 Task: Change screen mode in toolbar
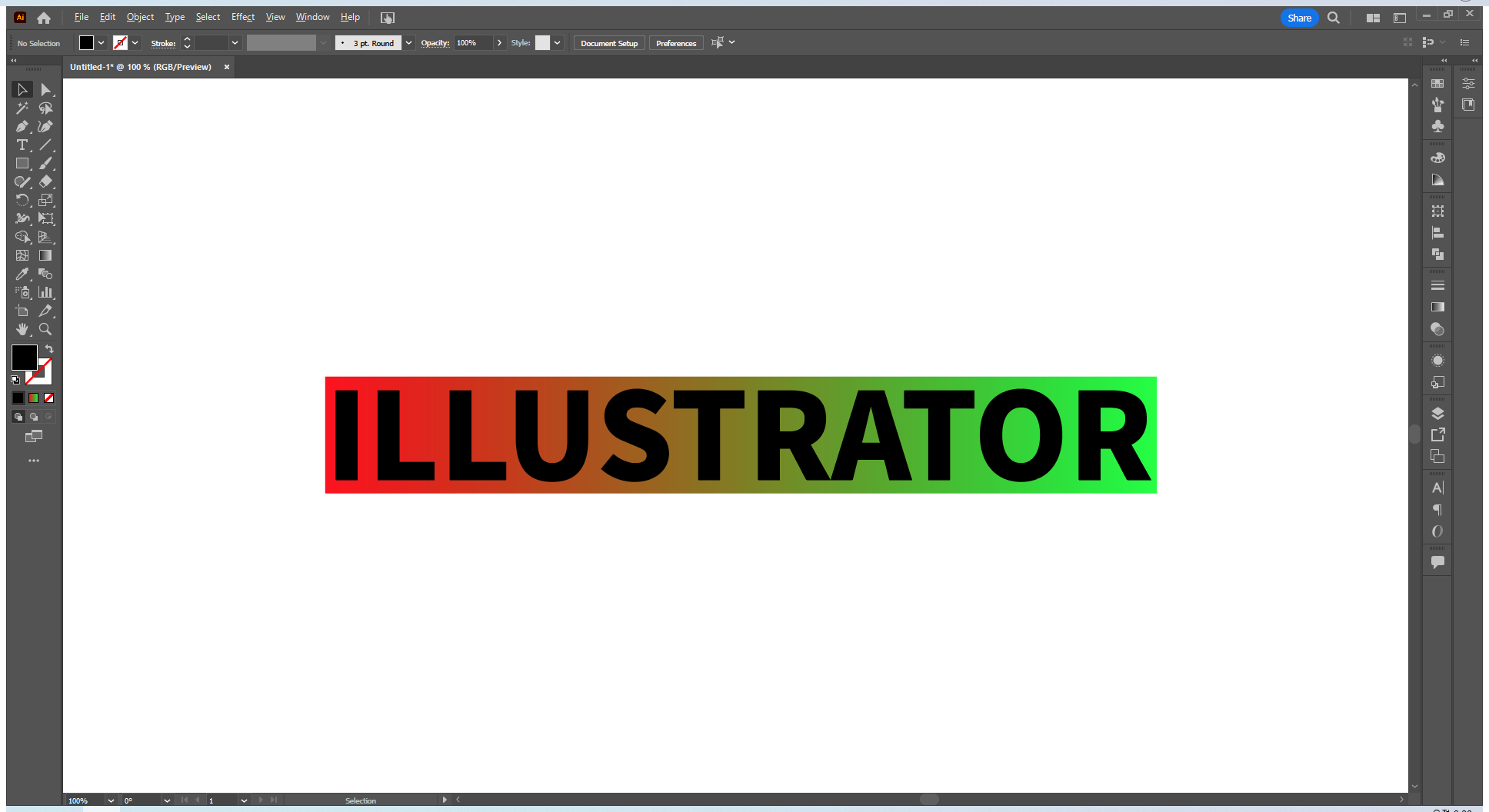click(x=34, y=437)
